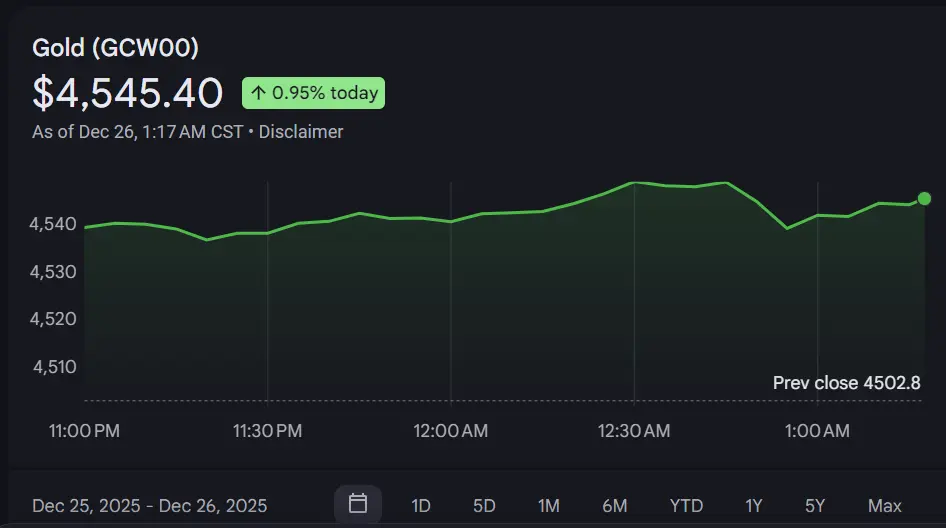Click the green current price dot

[924, 199]
